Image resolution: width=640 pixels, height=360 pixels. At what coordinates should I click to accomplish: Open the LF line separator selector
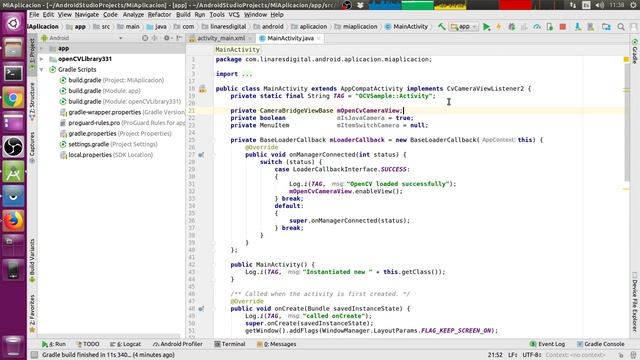[x=513, y=355]
